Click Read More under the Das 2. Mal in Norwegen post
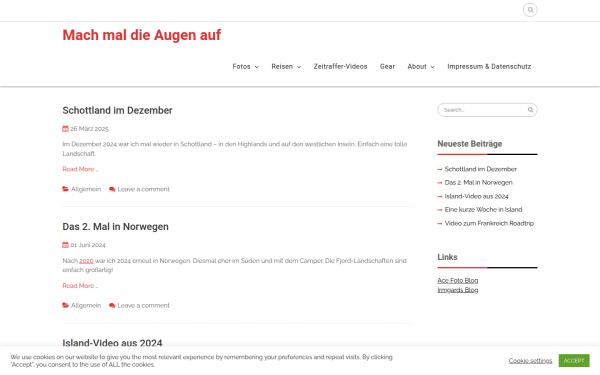This screenshot has height=375, width=600. (x=80, y=285)
